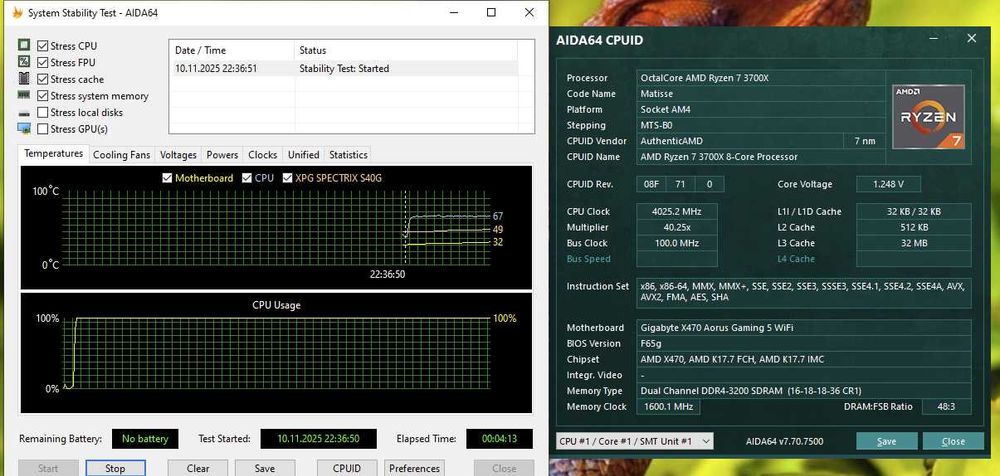Click the disk icon beside Stress local disks

[x=24, y=113]
